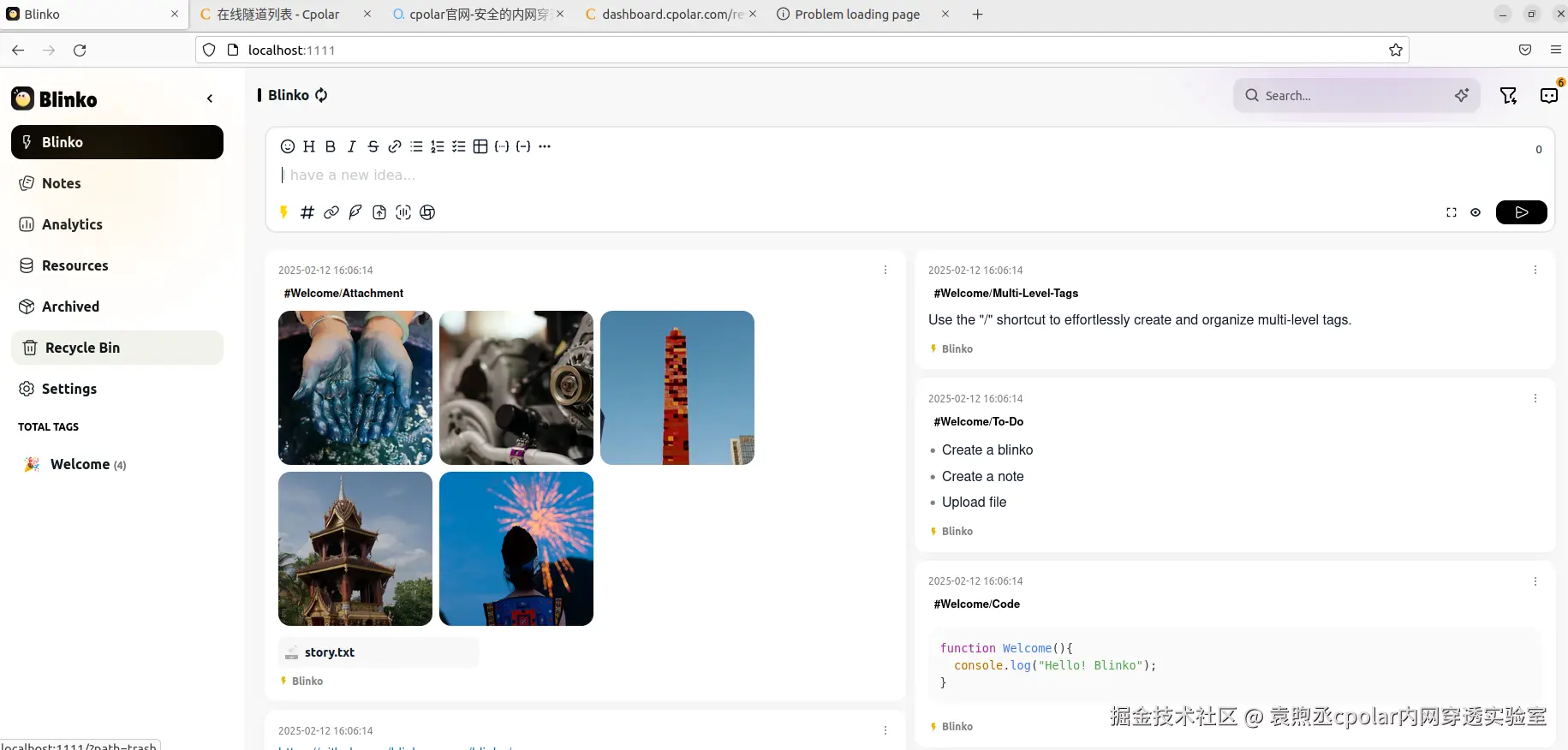Screen dimensions: 1568x750
Task: Switch to the dashboard.cpolar.com tab
Action: tap(671, 15)
